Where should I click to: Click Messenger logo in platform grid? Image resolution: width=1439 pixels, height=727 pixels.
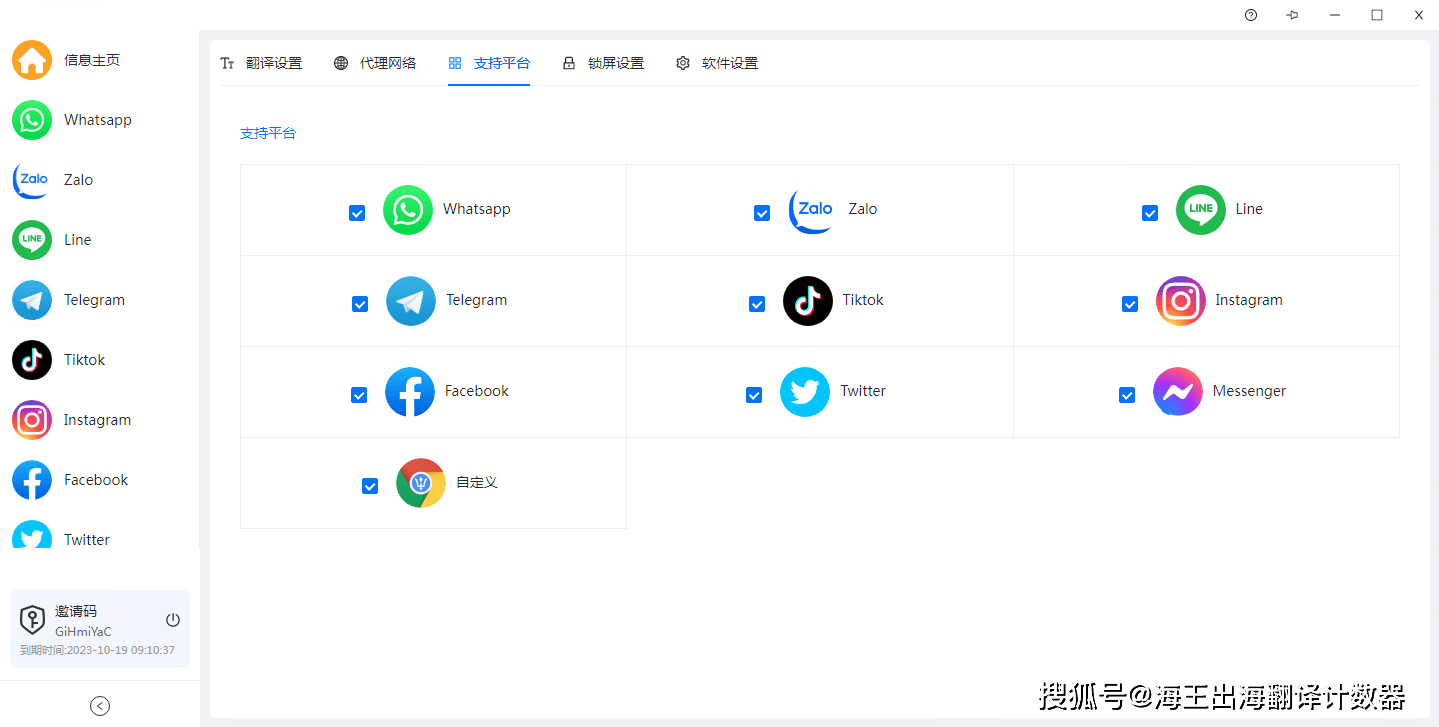click(x=1178, y=392)
